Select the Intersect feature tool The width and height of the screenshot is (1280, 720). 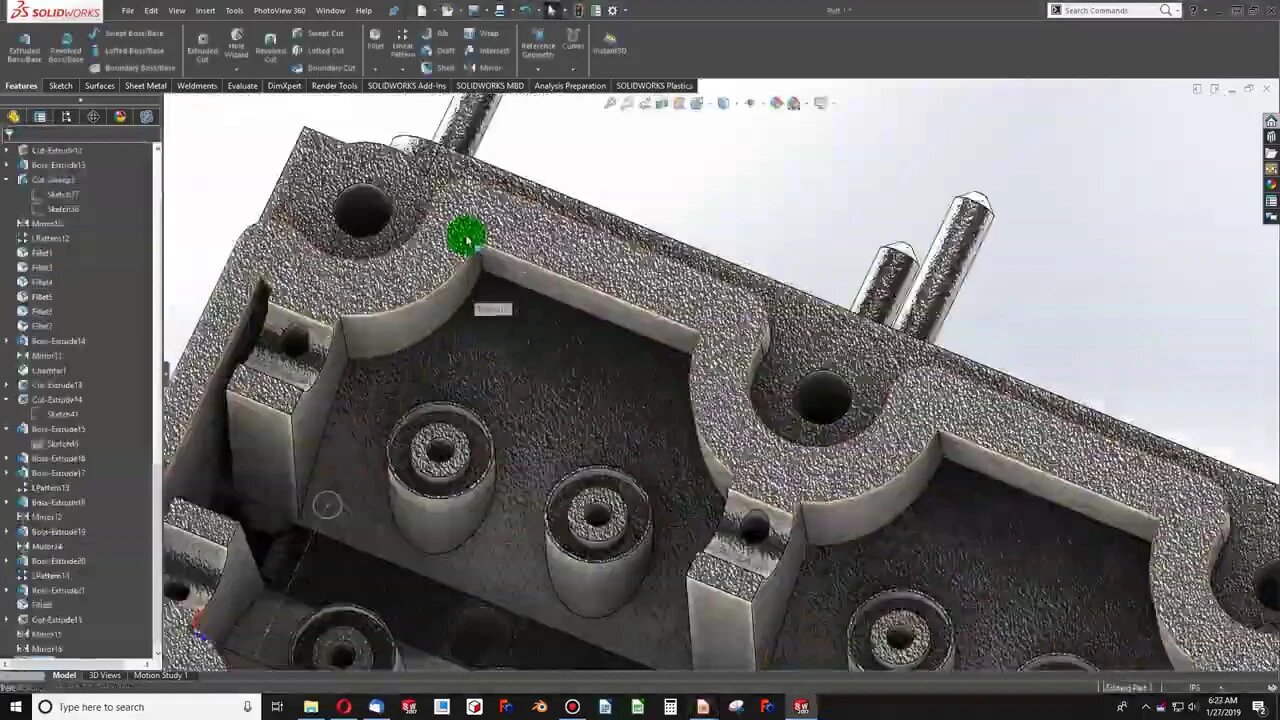pyautogui.click(x=487, y=50)
